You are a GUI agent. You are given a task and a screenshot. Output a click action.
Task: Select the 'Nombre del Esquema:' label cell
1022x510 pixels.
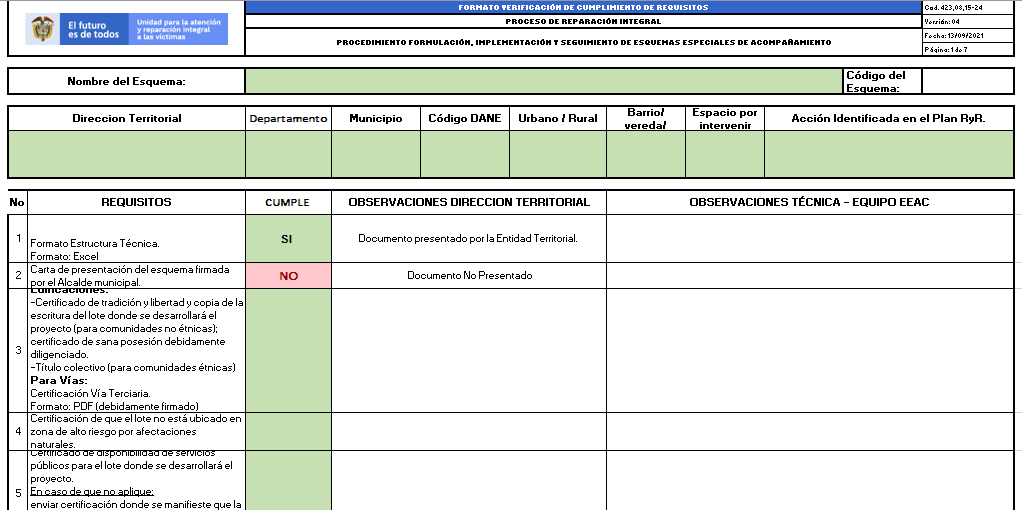(x=126, y=82)
